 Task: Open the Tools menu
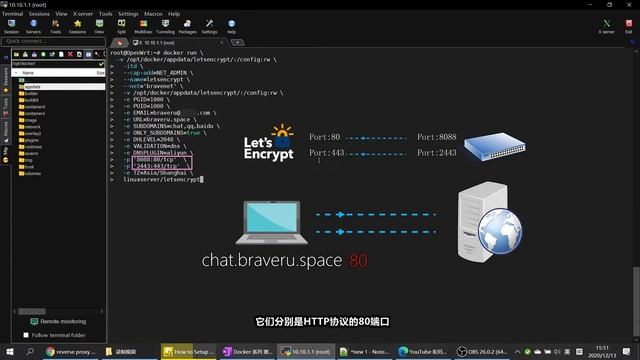click(106, 14)
